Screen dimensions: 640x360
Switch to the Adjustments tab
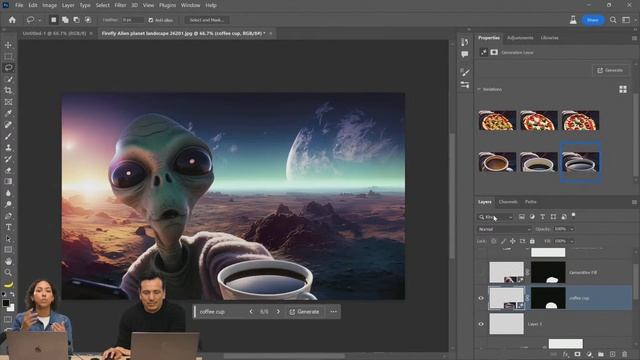(x=520, y=38)
